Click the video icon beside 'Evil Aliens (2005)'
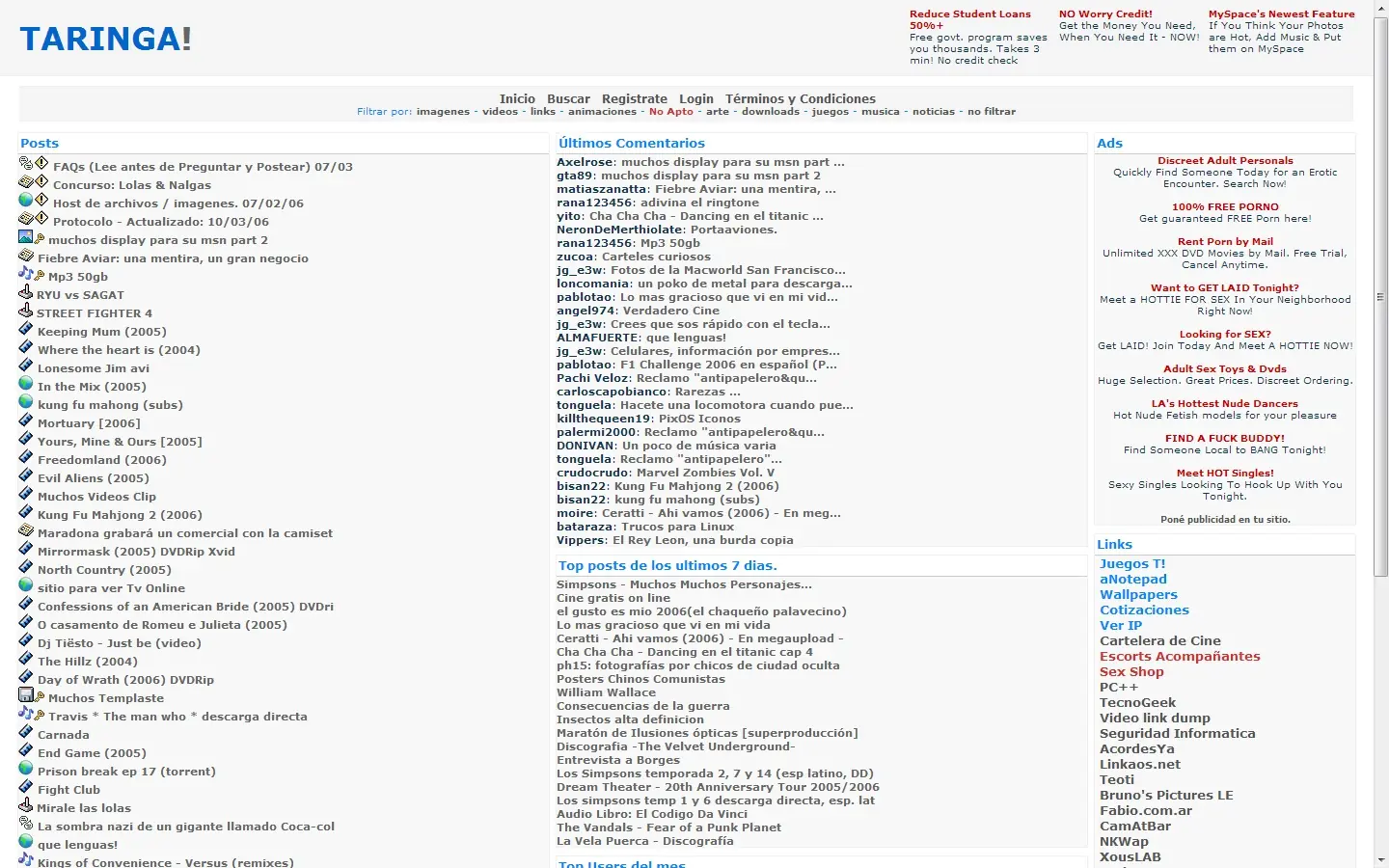Viewport: 1389px width, 868px height. (x=26, y=475)
